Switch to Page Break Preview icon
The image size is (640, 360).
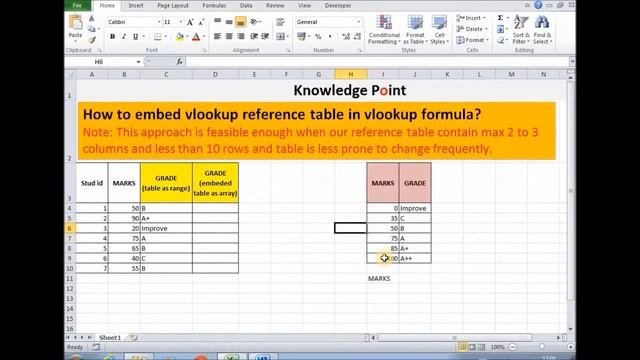(x=482, y=347)
